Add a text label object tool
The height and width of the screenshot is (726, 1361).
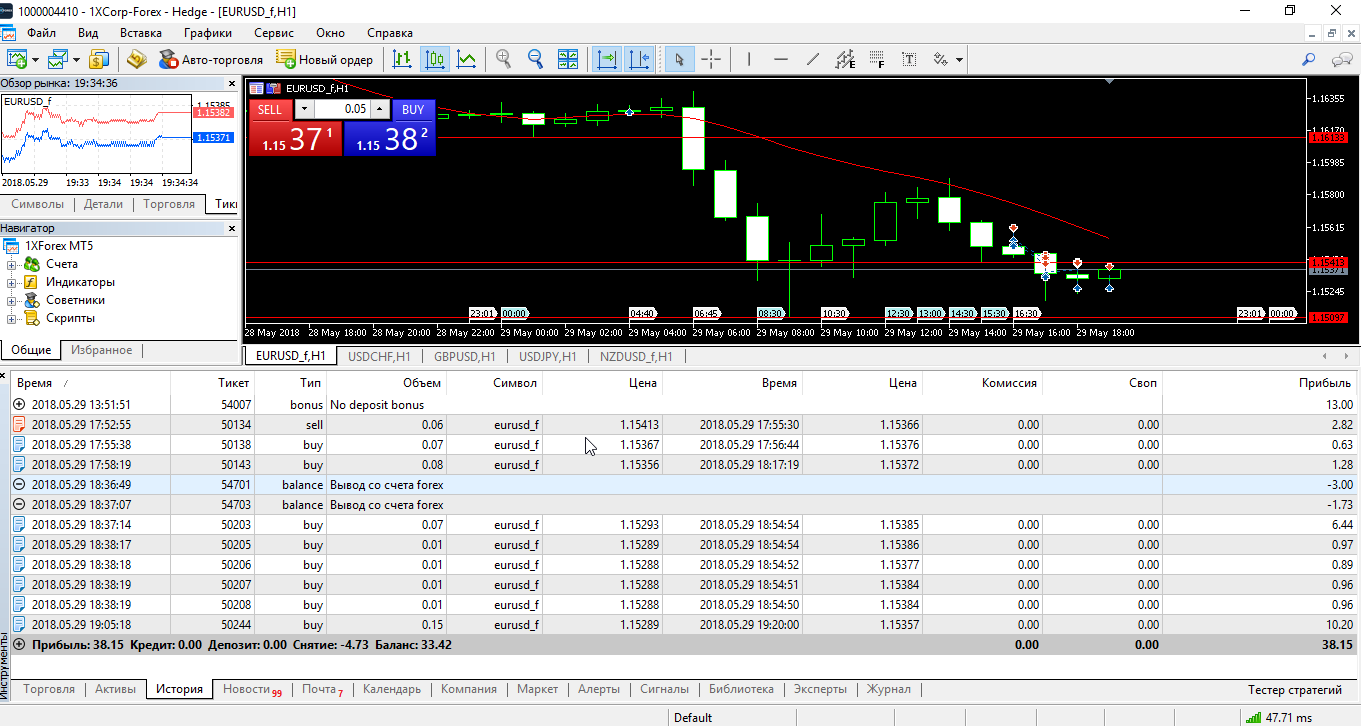click(x=908, y=60)
